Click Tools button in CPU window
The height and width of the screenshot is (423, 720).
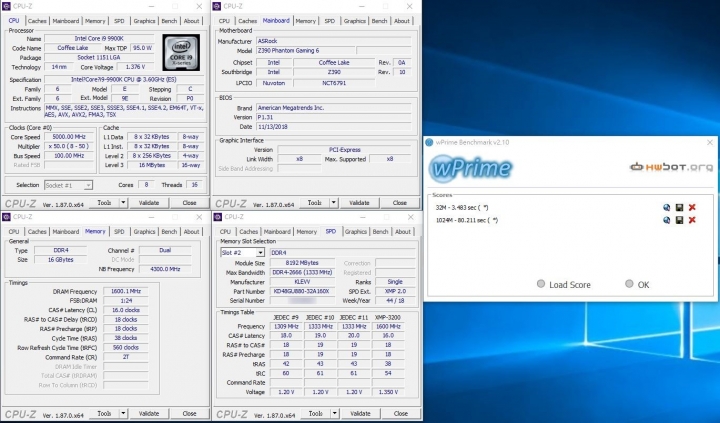tap(104, 203)
